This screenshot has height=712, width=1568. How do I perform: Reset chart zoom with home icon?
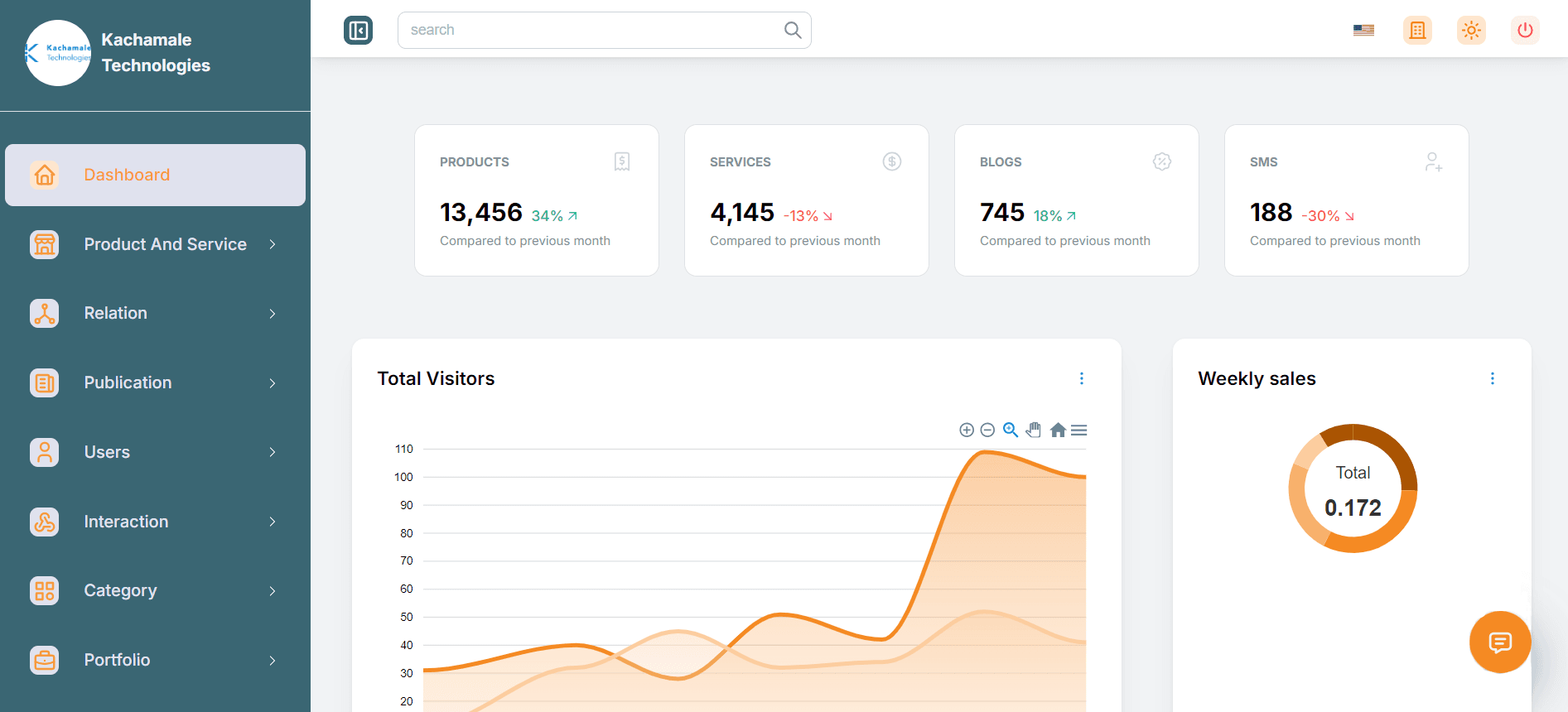1058,430
